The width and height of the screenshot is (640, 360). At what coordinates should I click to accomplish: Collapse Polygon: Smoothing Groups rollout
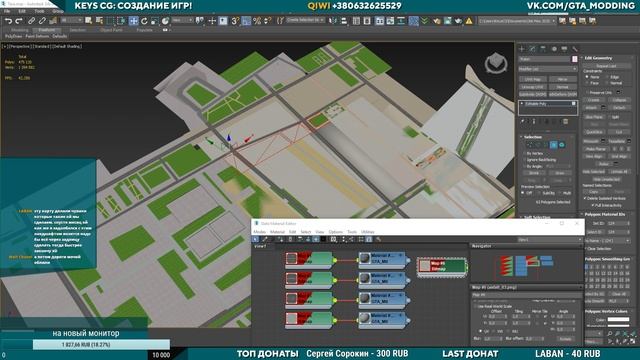[x=607, y=259]
